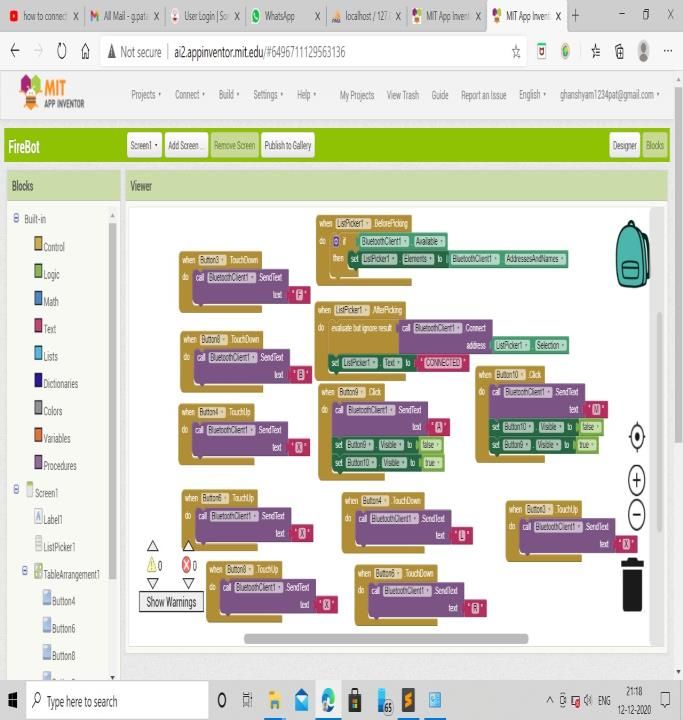Collapse the TableArrangement1 tree node
This screenshot has width=683, height=720.
[25, 571]
